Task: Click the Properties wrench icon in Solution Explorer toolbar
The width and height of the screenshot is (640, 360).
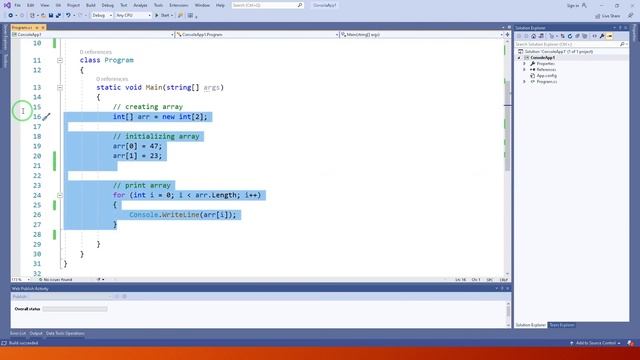Action: click(x=602, y=36)
